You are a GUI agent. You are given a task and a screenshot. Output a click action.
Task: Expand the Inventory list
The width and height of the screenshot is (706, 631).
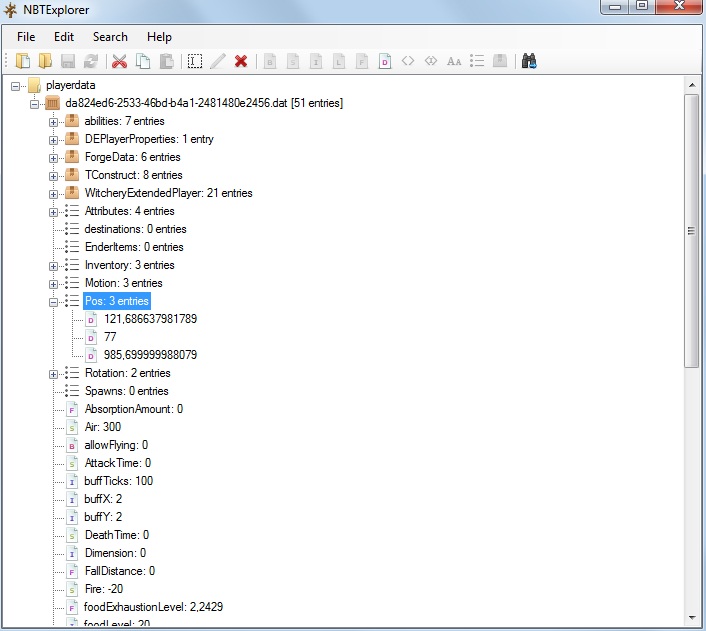pyautogui.click(x=53, y=266)
